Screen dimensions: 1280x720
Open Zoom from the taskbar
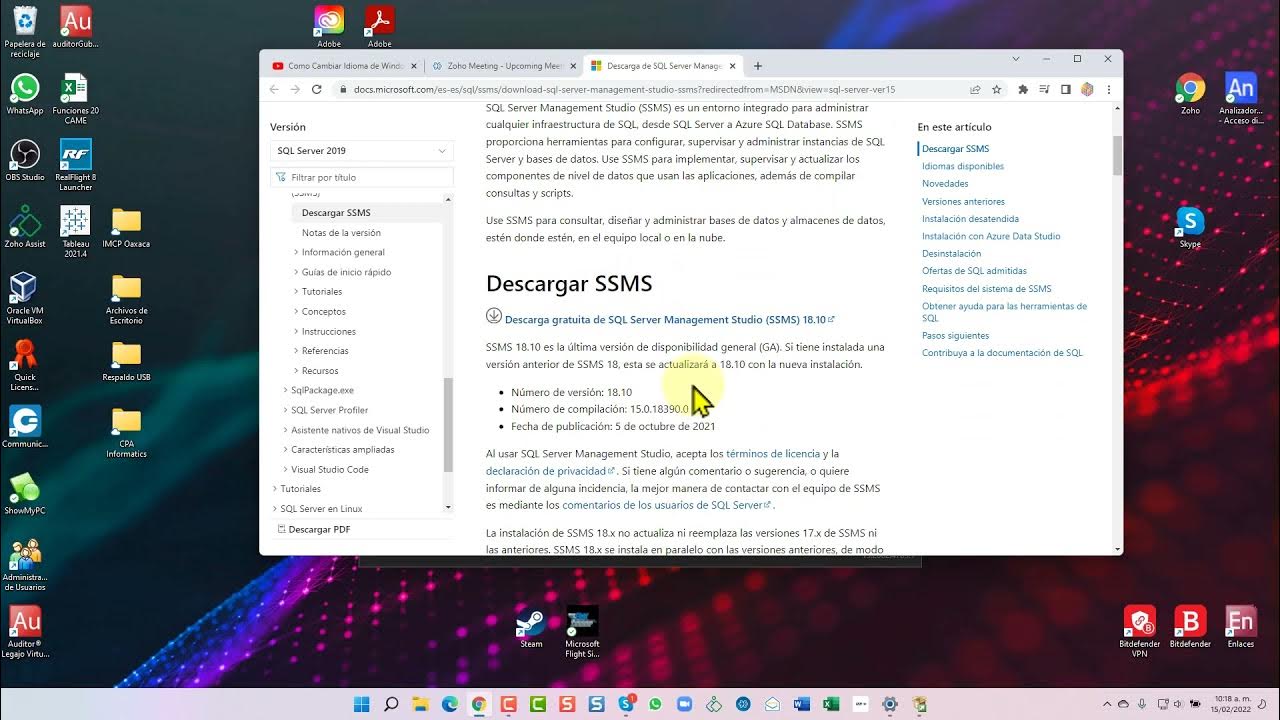tap(684, 704)
